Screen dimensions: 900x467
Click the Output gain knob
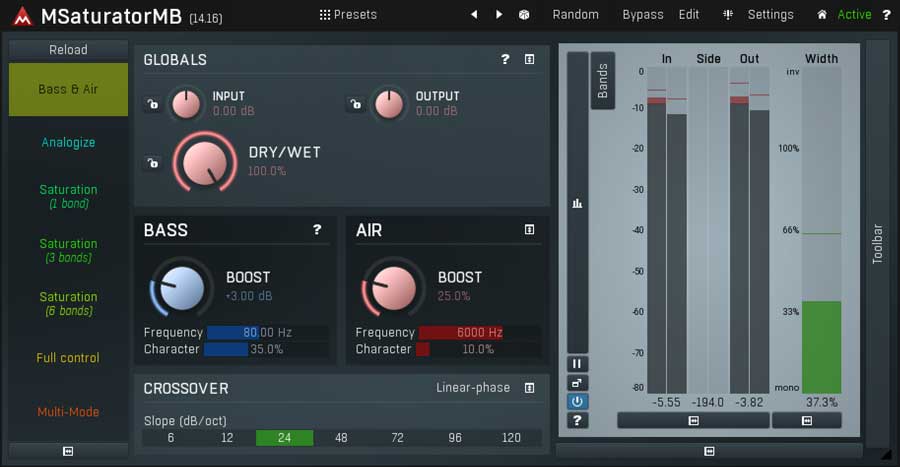pyautogui.click(x=389, y=104)
